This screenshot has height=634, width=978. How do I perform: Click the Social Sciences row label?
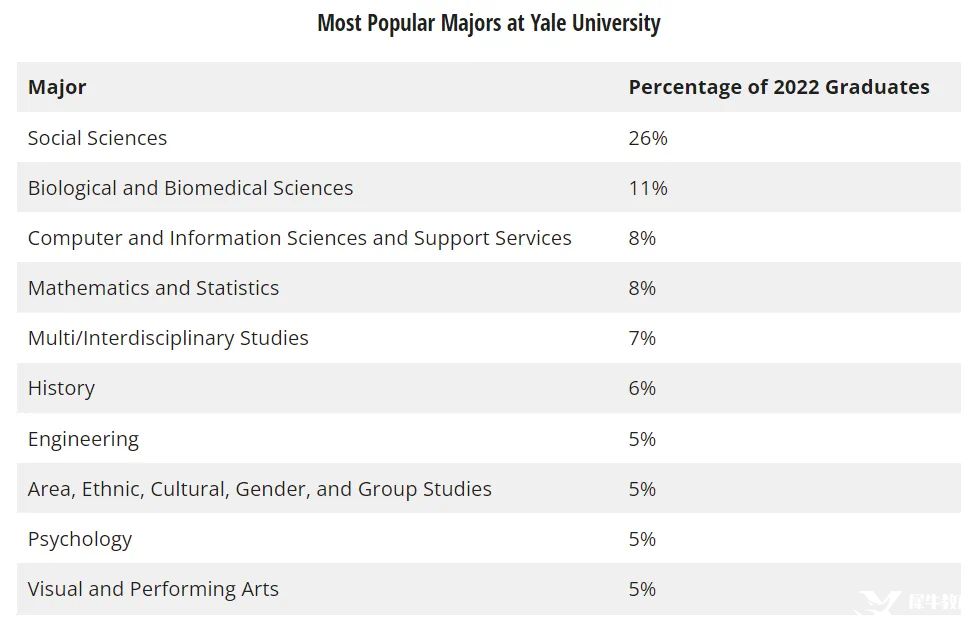pyautogui.click(x=97, y=138)
